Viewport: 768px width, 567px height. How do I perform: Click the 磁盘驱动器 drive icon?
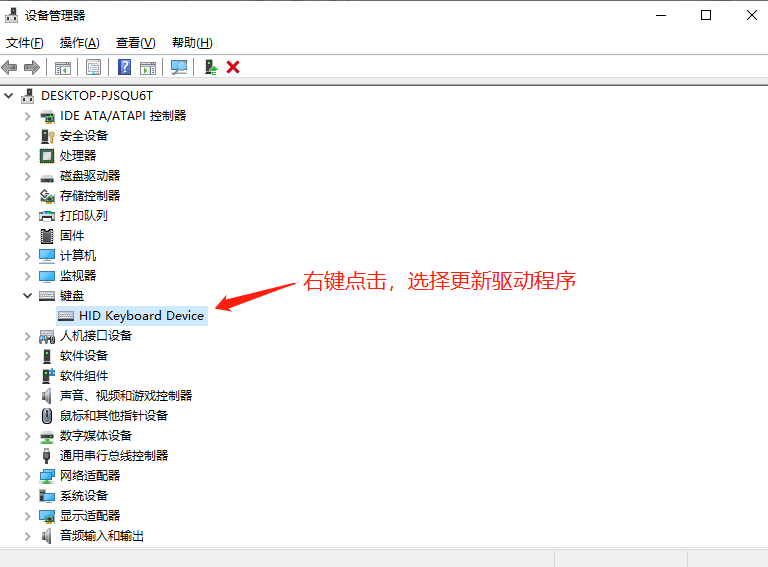point(47,177)
